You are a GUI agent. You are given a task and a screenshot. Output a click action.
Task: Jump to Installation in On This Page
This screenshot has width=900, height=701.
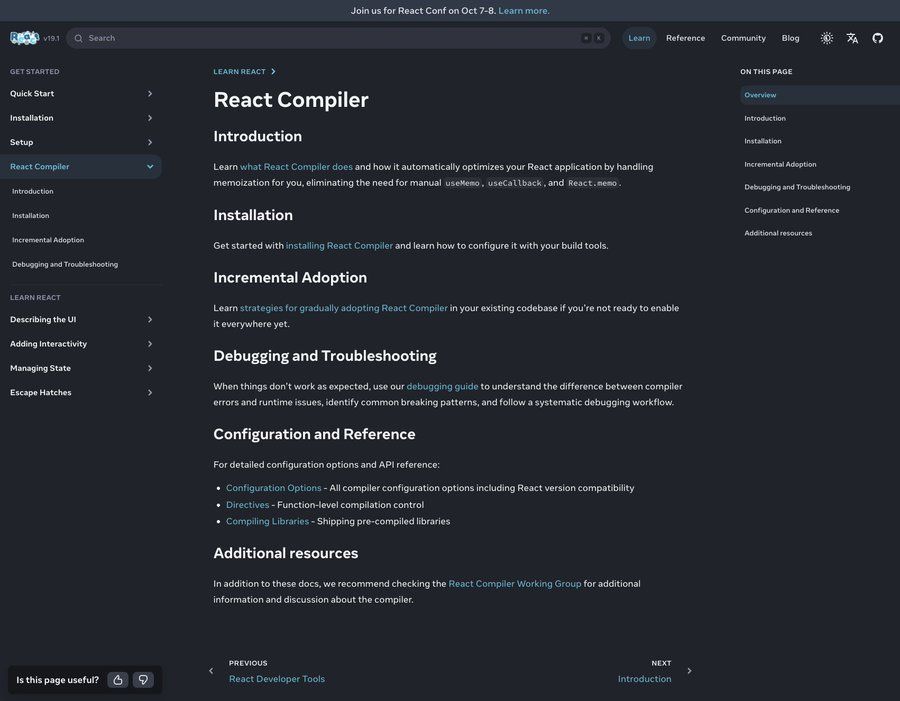(763, 141)
